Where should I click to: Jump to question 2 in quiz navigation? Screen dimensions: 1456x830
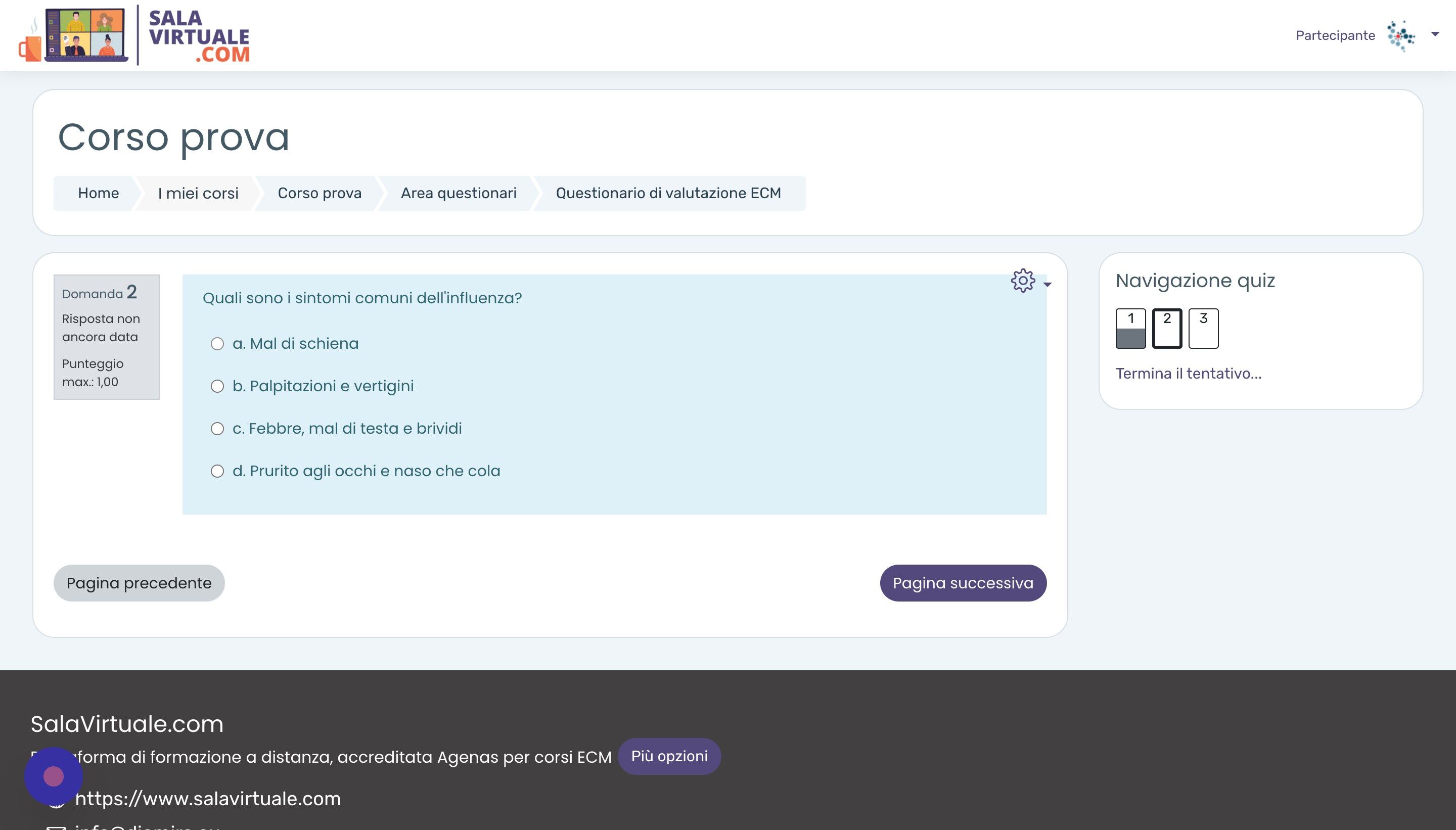click(1167, 329)
